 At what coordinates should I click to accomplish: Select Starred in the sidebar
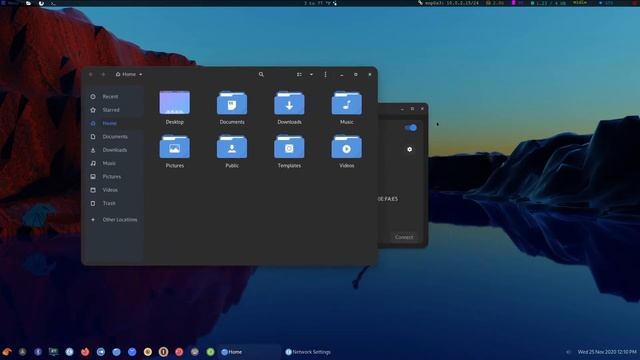click(x=114, y=110)
